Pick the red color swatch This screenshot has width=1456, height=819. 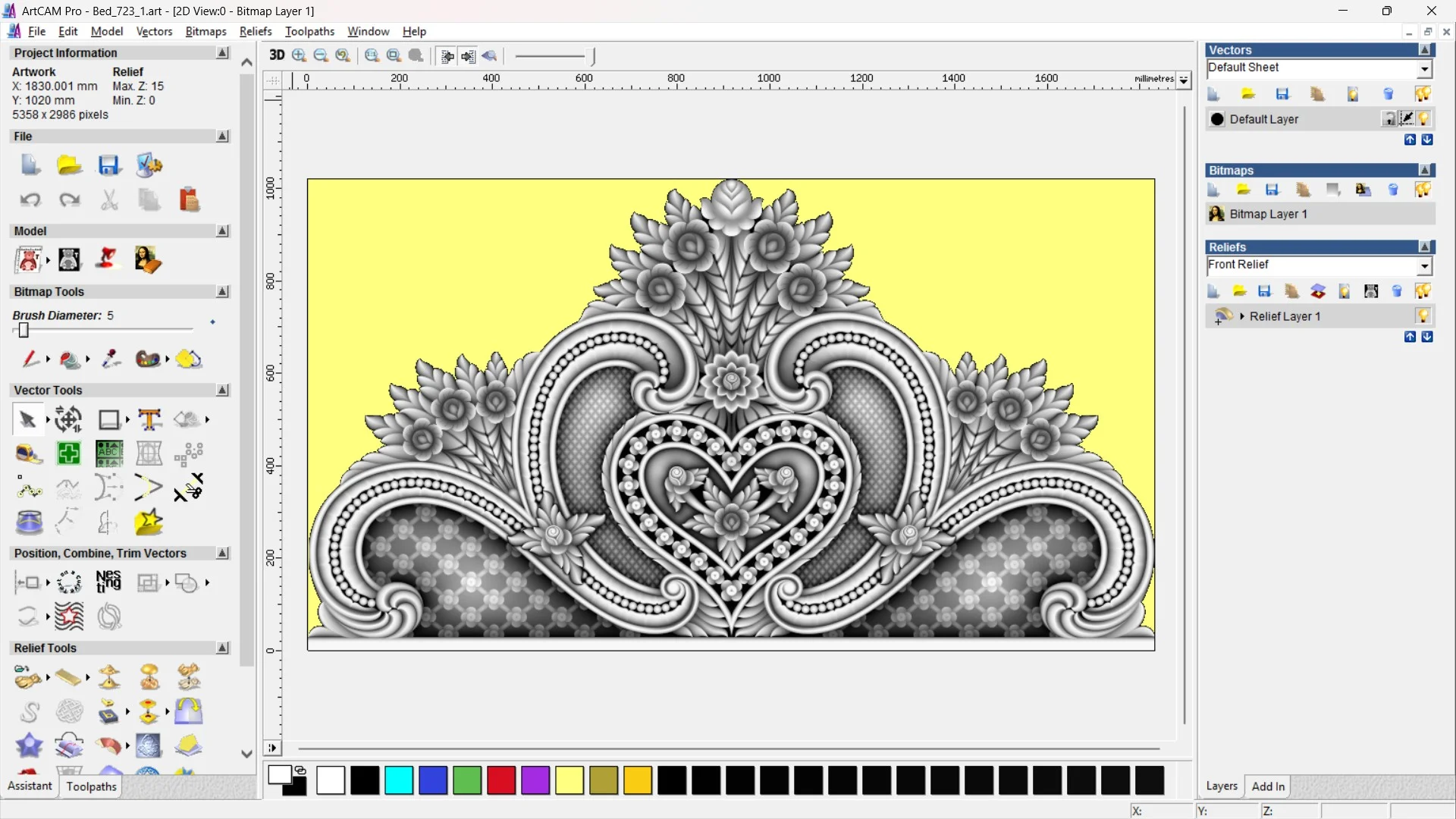[500, 780]
